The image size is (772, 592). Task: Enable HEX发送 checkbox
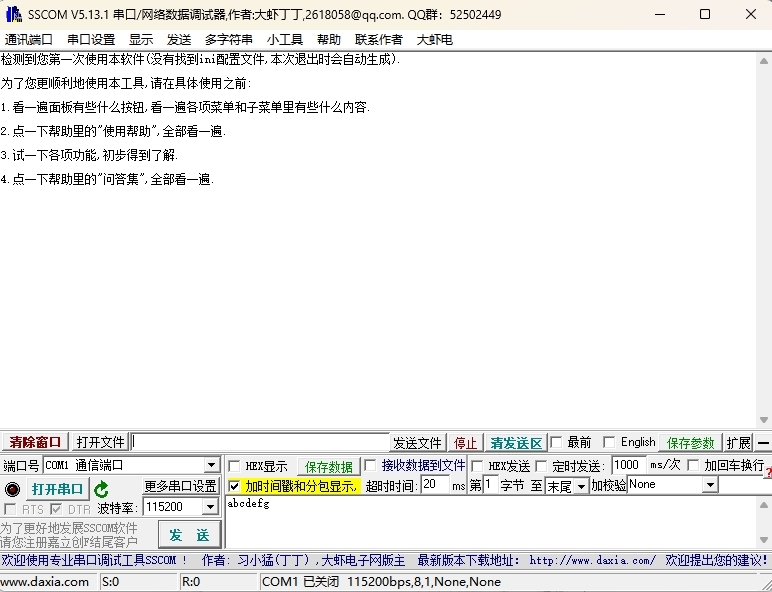477,465
